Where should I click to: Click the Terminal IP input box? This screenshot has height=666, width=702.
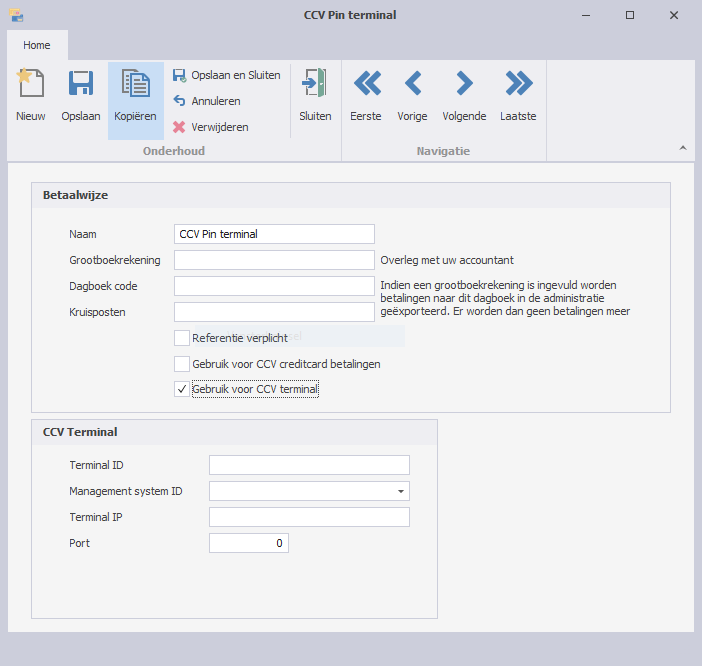[309, 517]
